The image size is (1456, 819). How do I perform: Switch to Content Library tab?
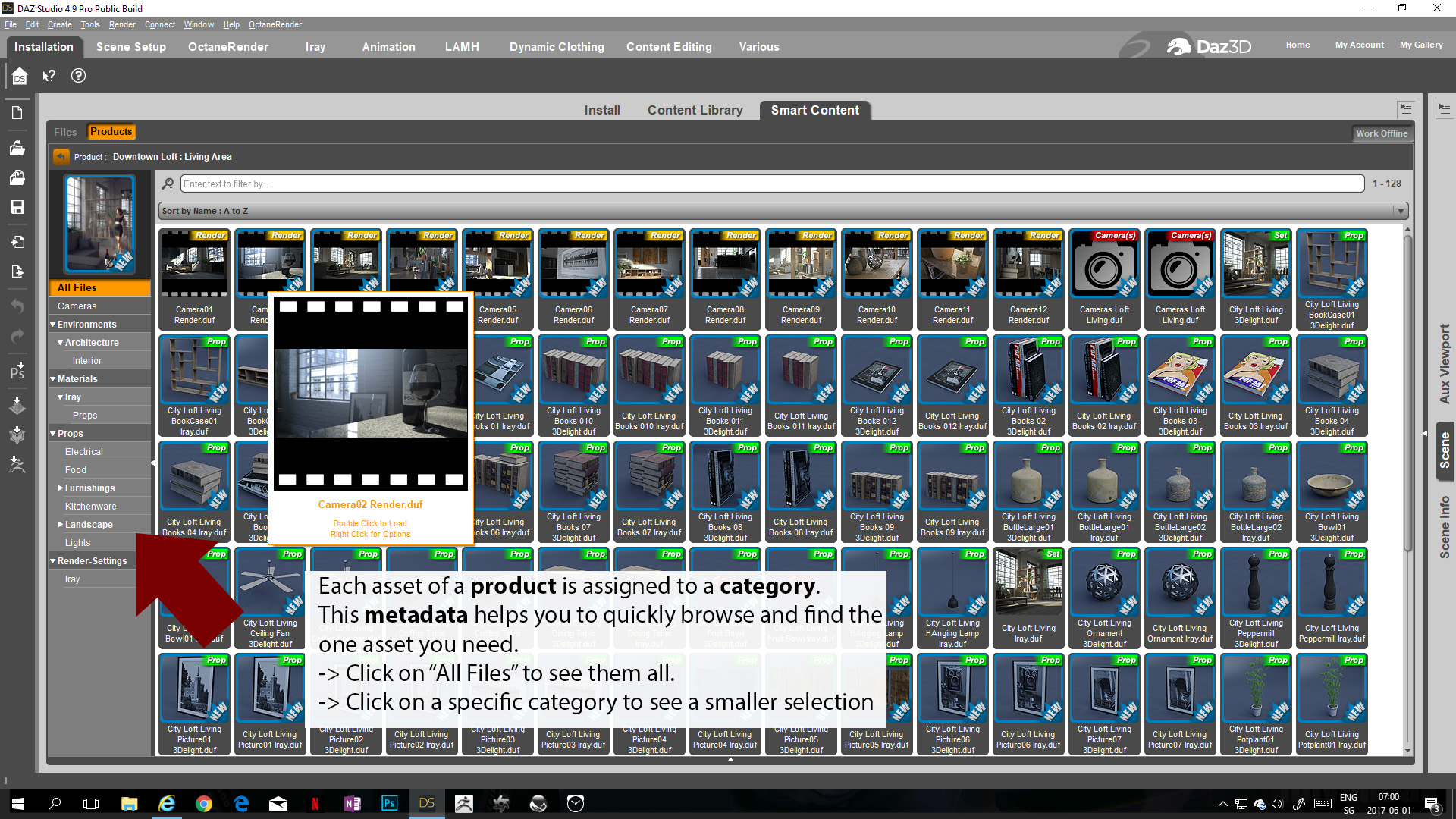click(695, 110)
